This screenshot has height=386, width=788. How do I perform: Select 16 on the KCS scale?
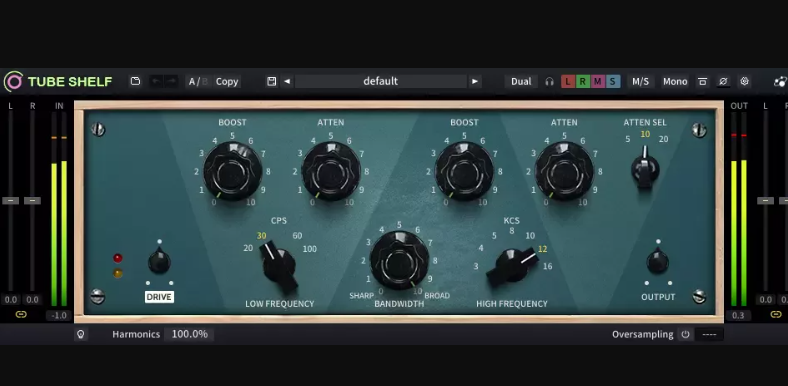click(x=547, y=266)
